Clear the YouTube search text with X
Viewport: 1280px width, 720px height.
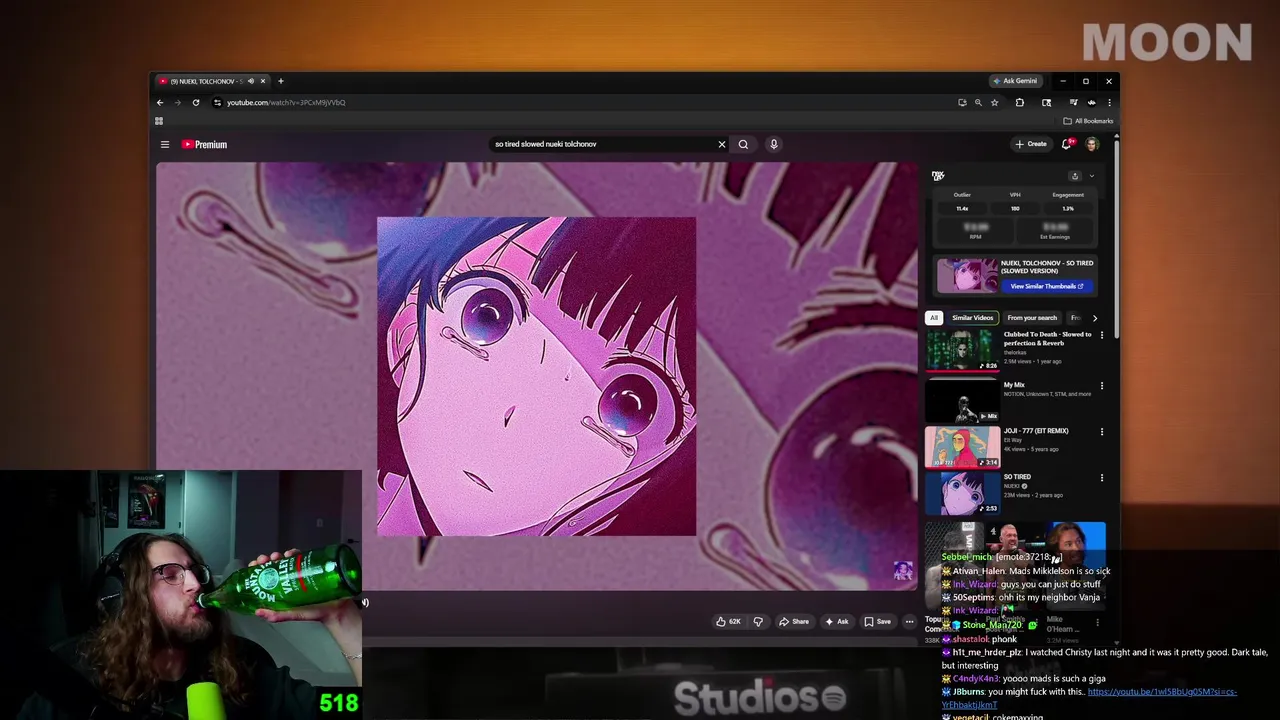722,144
